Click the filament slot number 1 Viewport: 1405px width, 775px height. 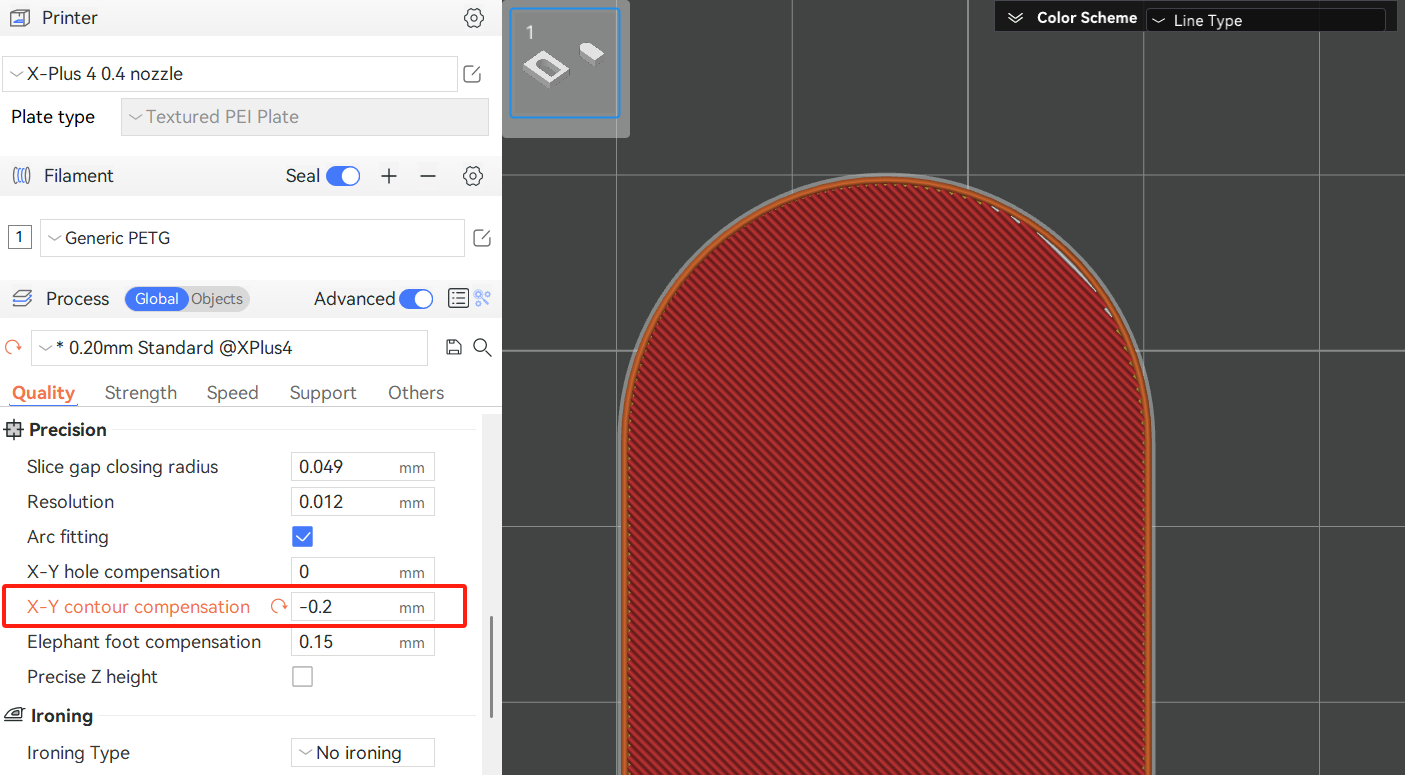[19, 238]
